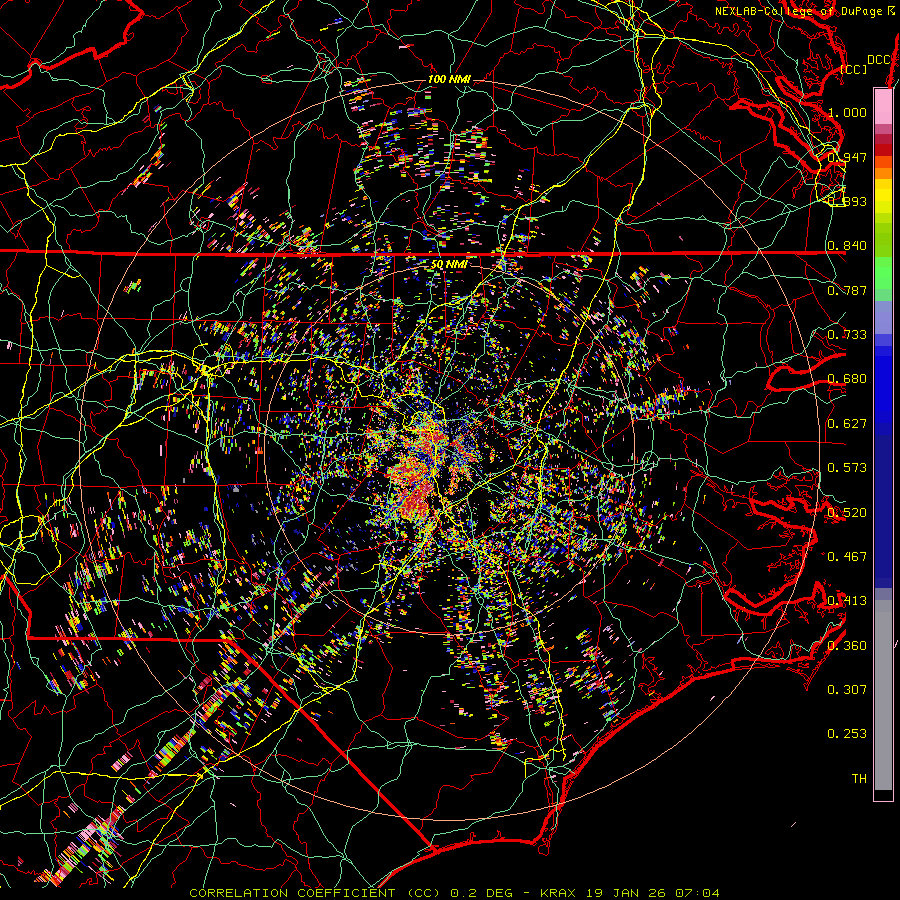Click the 50 NMI range ring label
Image resolution: width=900 pixels, height=900 pixels.
[x=449, y=265]
